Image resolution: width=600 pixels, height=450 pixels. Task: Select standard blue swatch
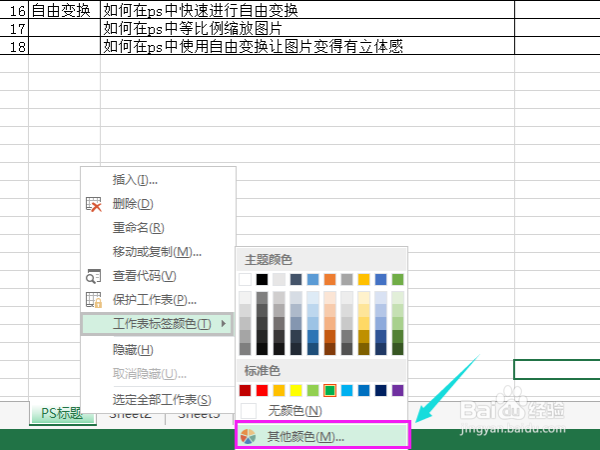point(364,391)
